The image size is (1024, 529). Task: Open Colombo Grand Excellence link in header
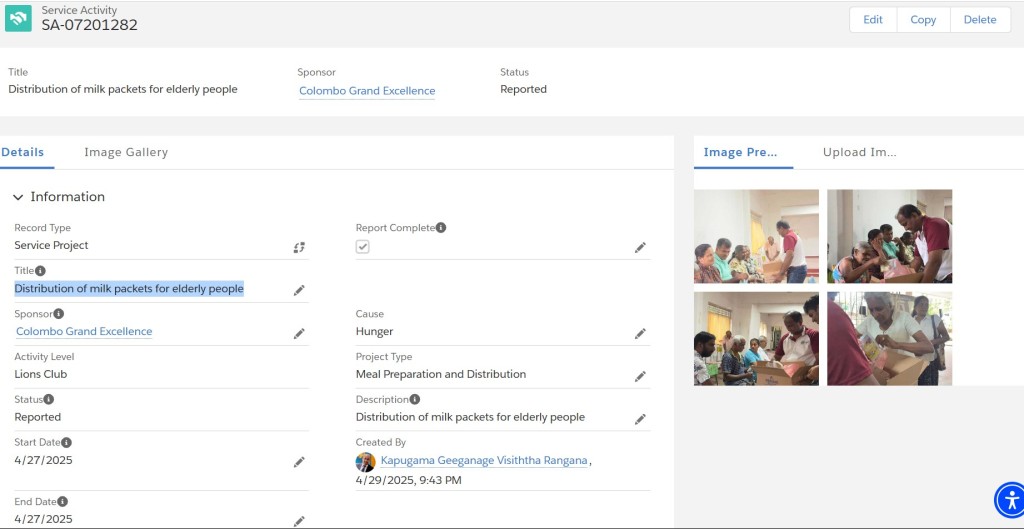367,91
